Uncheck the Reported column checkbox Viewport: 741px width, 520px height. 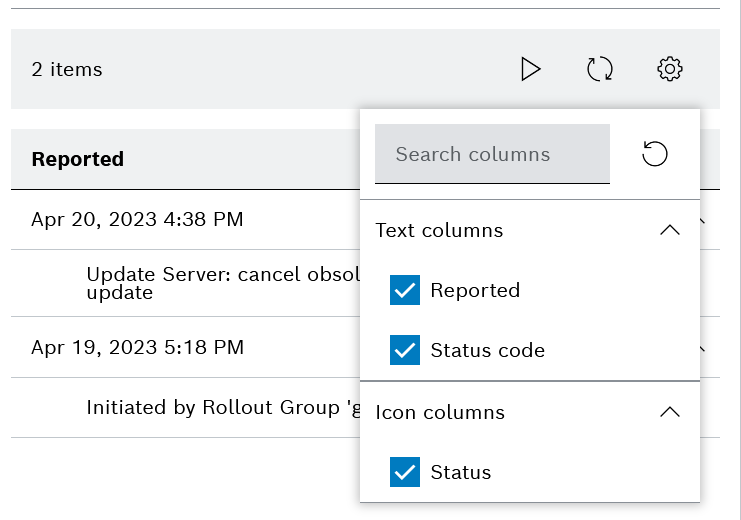(405, 290)
